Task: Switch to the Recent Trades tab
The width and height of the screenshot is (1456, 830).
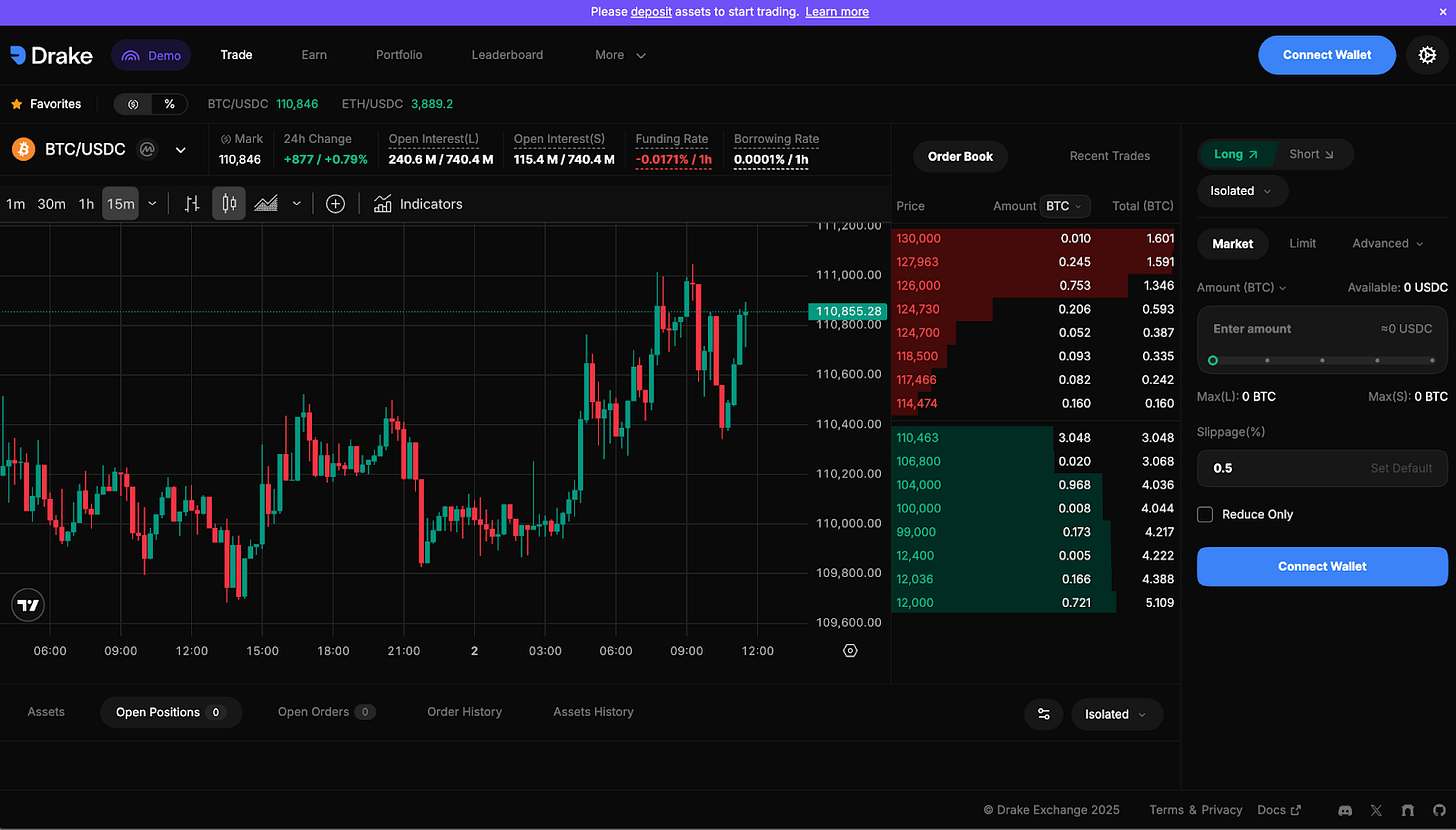Action: (x=1110, y=156)
